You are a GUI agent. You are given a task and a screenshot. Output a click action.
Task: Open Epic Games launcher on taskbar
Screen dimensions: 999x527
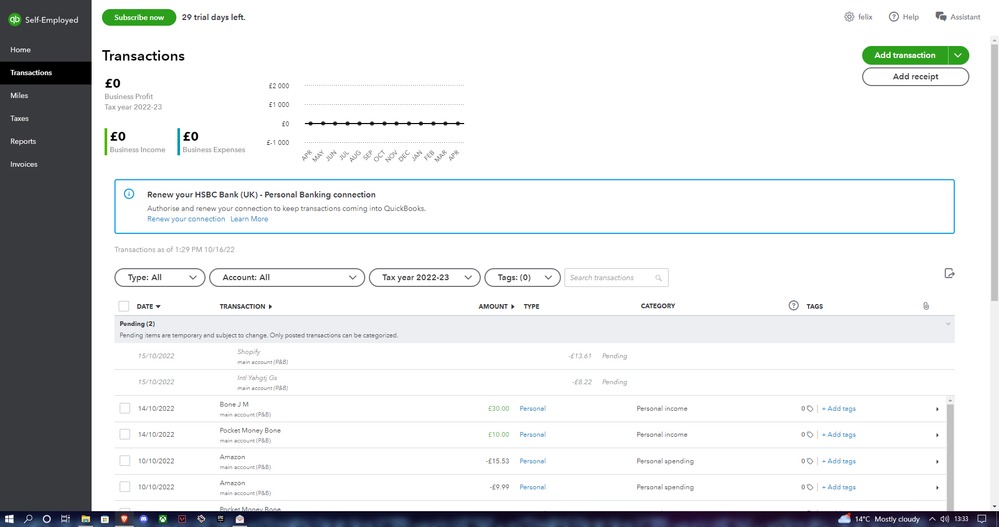pyautogui.click(x=220, y=519)
